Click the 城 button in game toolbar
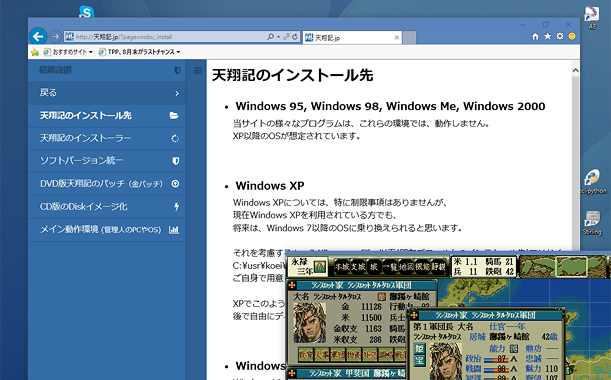The image size is (611, 380). tap(374, 267)
